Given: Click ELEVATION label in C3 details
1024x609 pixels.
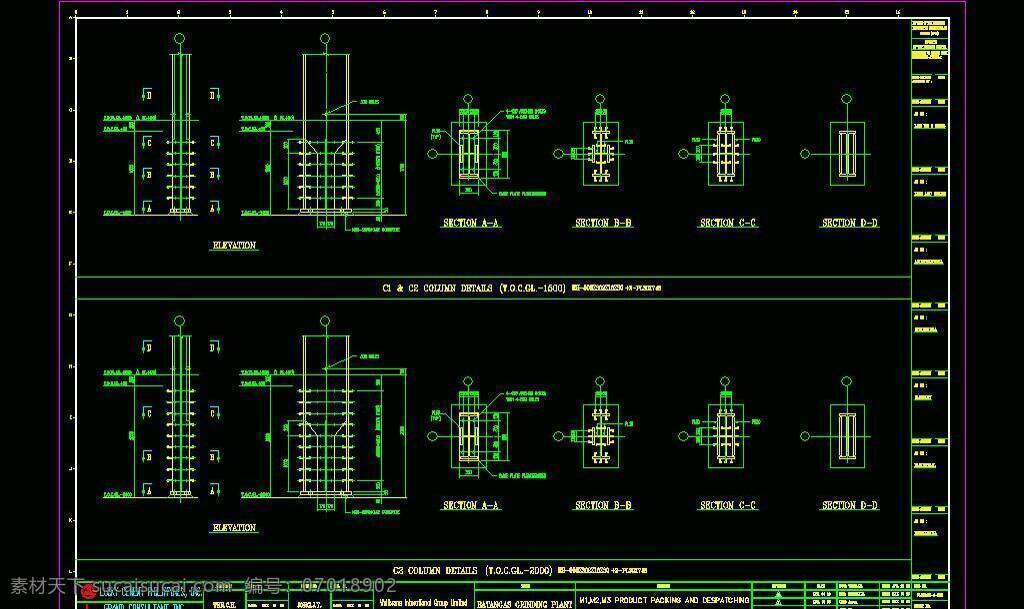Looking at the screenshot, I should coord(234,527).
